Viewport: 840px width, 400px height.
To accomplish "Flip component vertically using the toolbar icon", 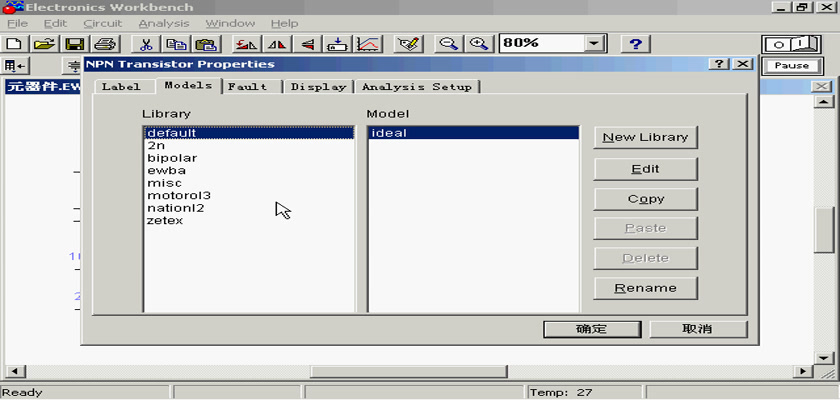I will [x=307, y=44].
